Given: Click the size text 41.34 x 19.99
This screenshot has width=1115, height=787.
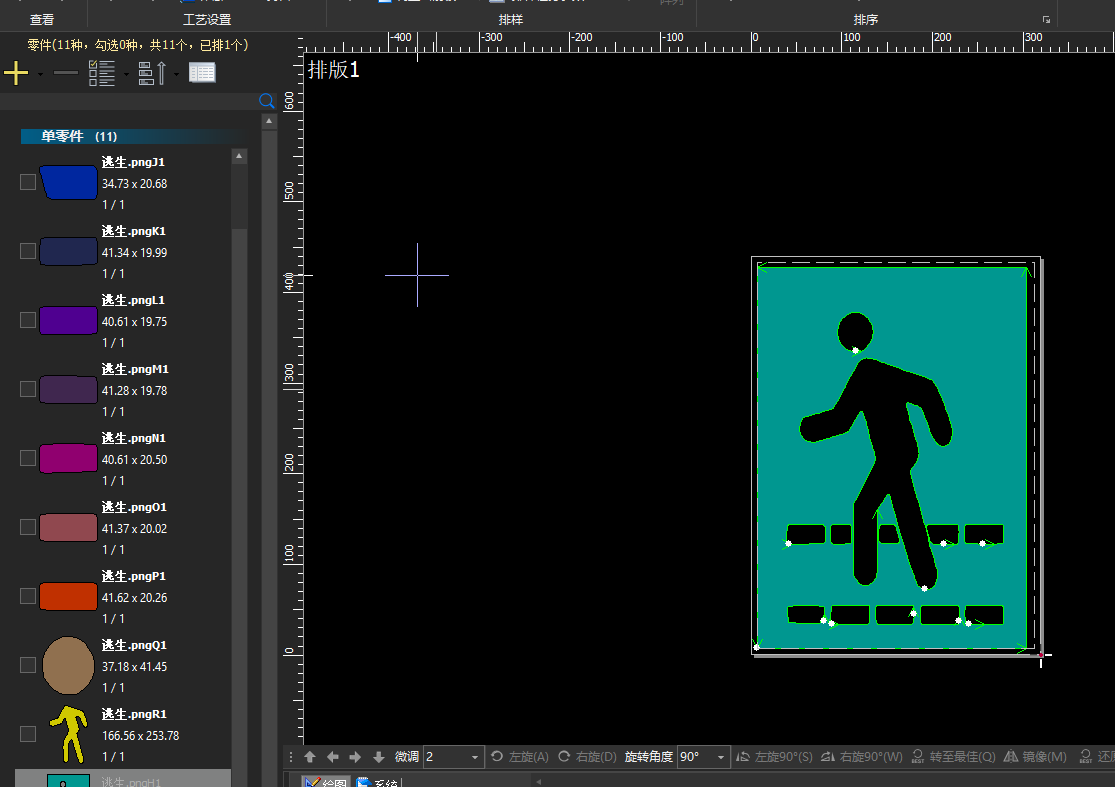Looking at the screenshot, I should [x=134, y=252].
